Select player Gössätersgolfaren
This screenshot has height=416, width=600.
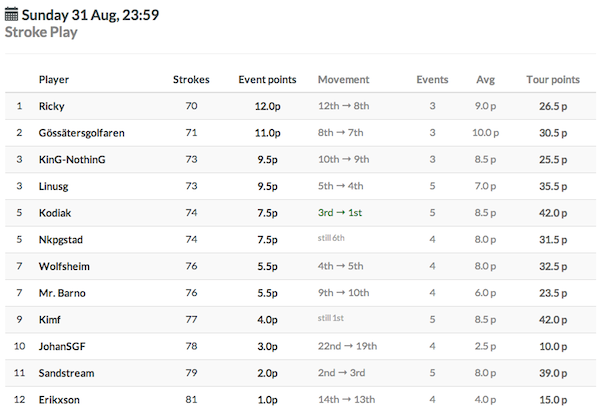(82, 133)
